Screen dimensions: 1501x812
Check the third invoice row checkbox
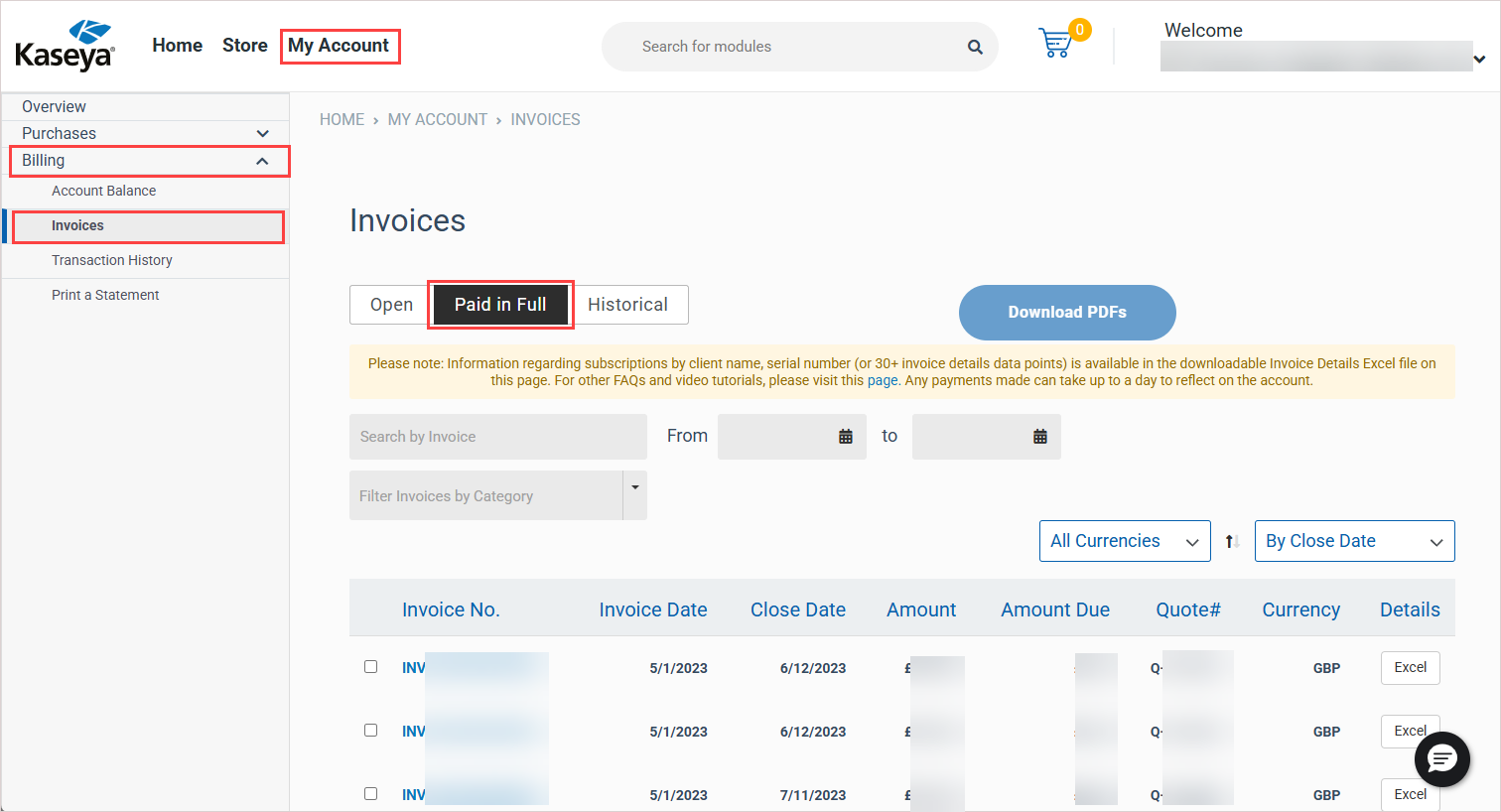point(370,794)
